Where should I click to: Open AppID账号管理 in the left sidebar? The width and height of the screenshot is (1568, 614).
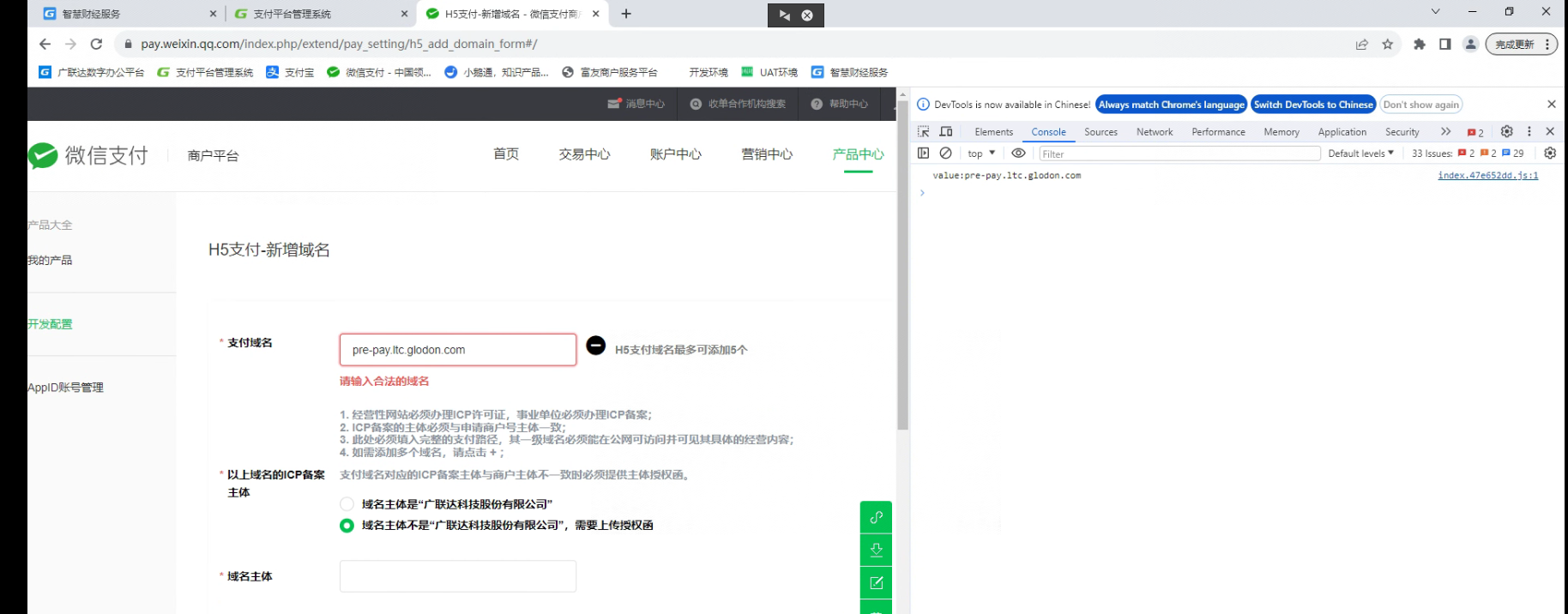65,388
